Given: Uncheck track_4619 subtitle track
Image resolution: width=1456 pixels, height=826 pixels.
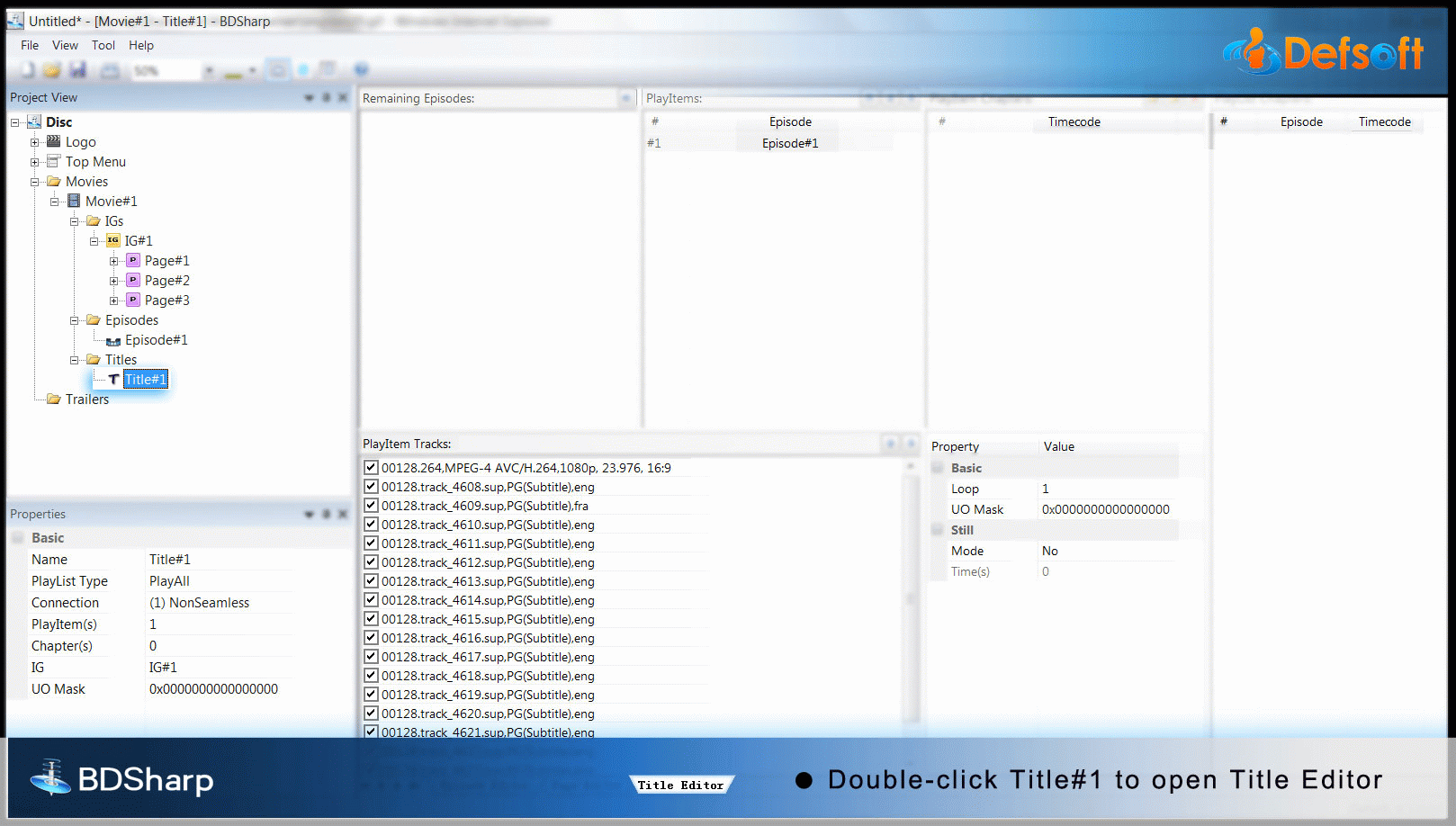Looking at the screenshot, I should pos(371,694).
